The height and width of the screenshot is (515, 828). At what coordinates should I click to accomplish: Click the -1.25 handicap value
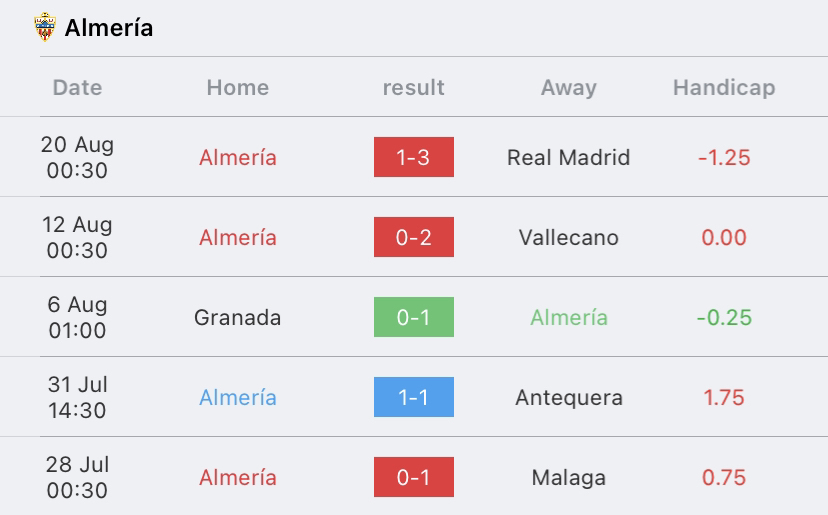click(724, 157)
